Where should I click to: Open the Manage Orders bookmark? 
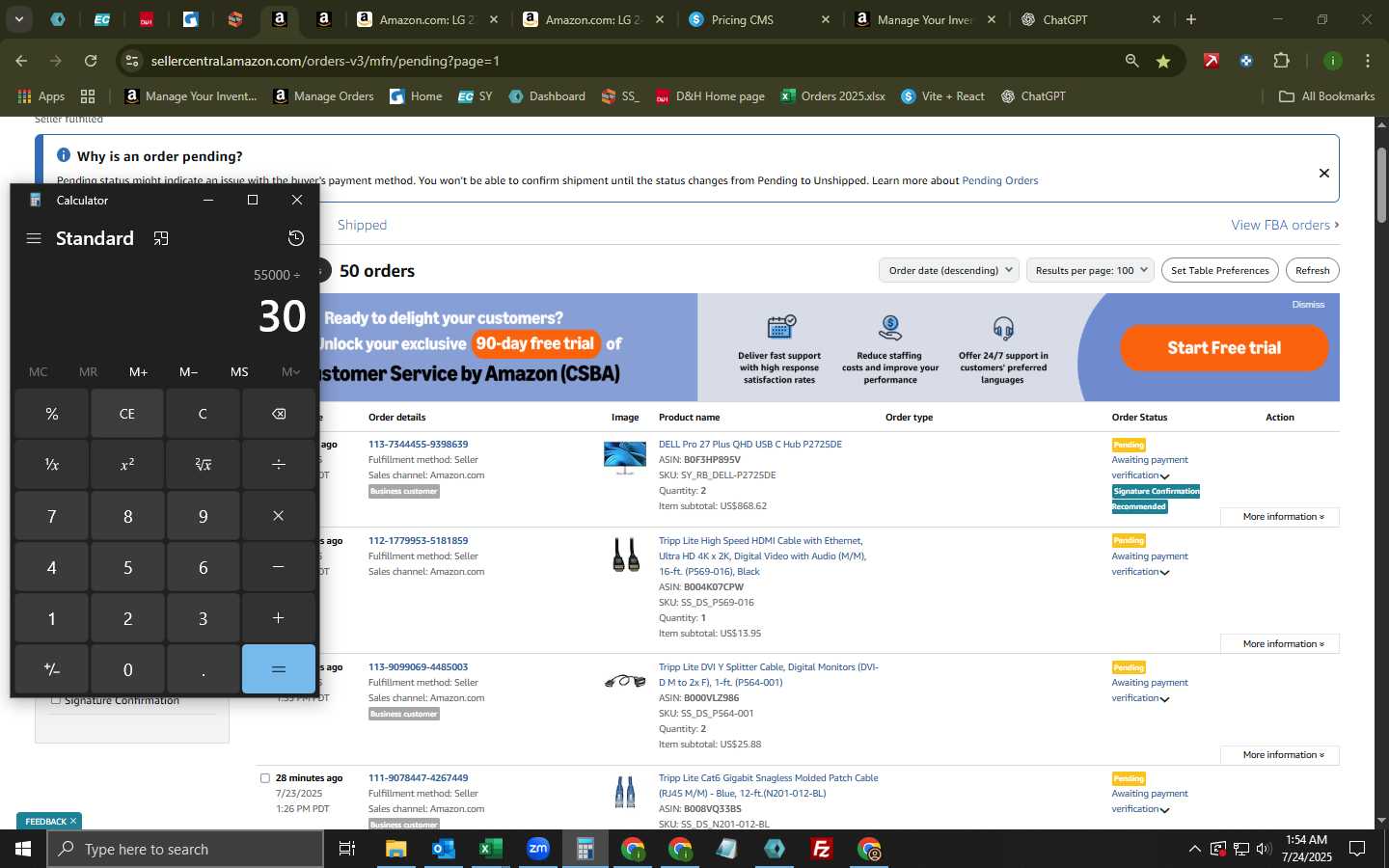324,96
